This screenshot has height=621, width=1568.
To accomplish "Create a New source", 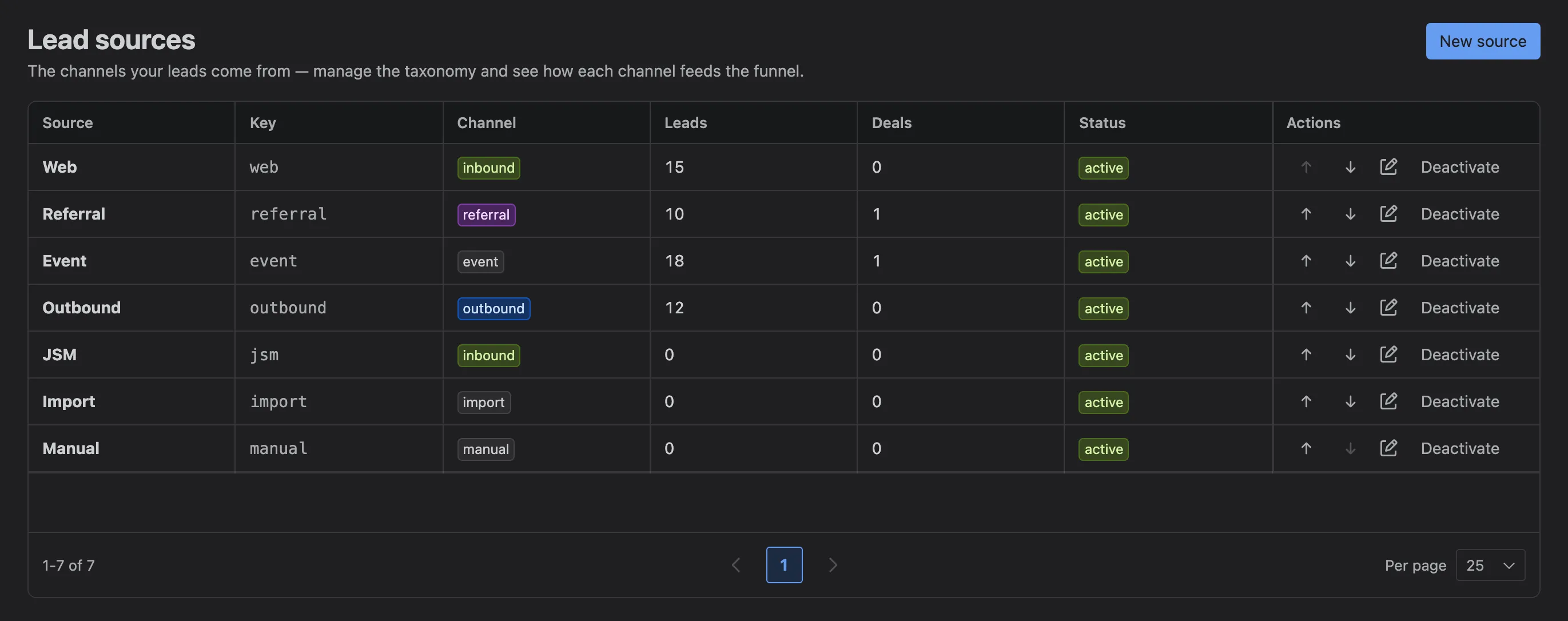I will (x=1483, y=41).
